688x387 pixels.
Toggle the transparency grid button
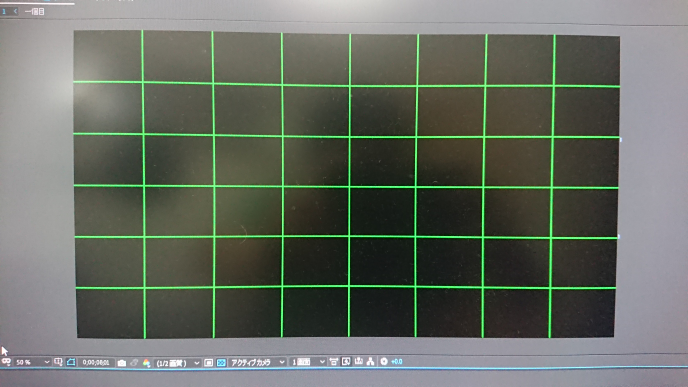click(x=221, y=362)
